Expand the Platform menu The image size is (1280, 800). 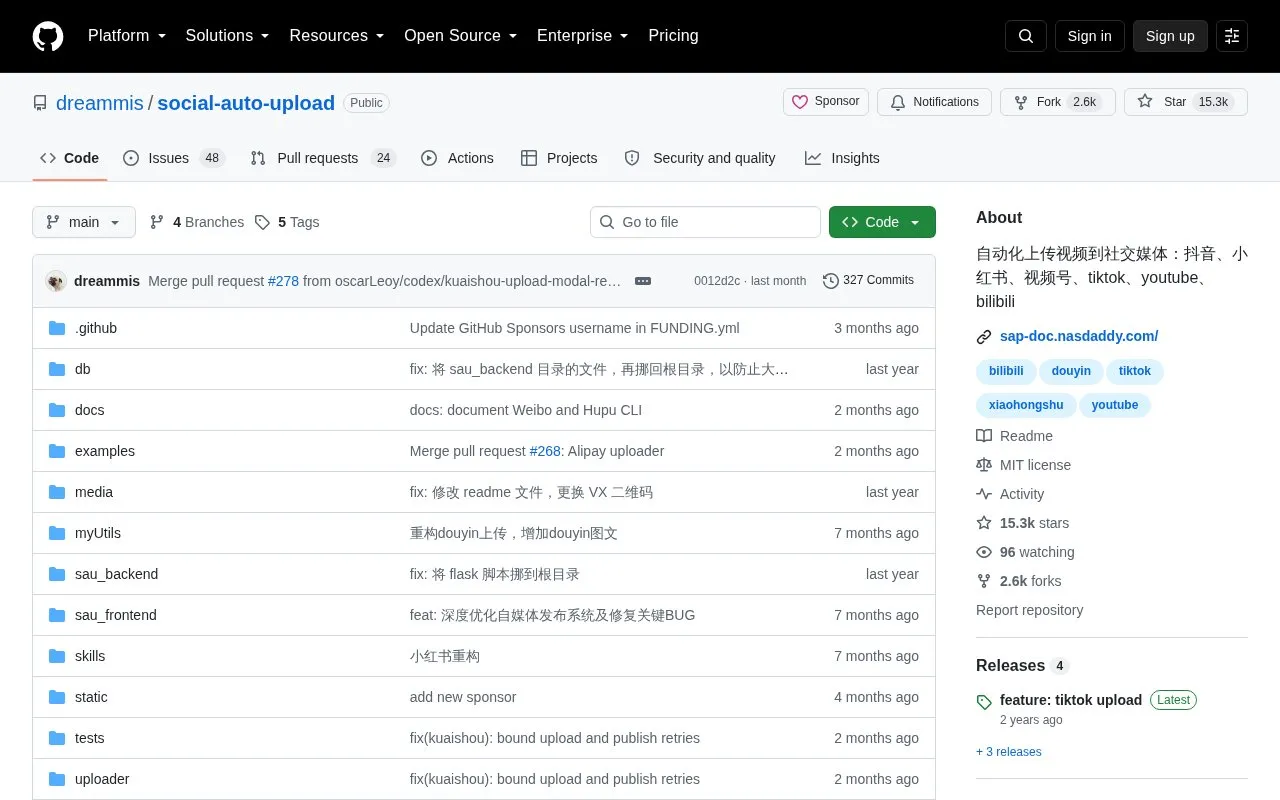click(x=127, y=36)
